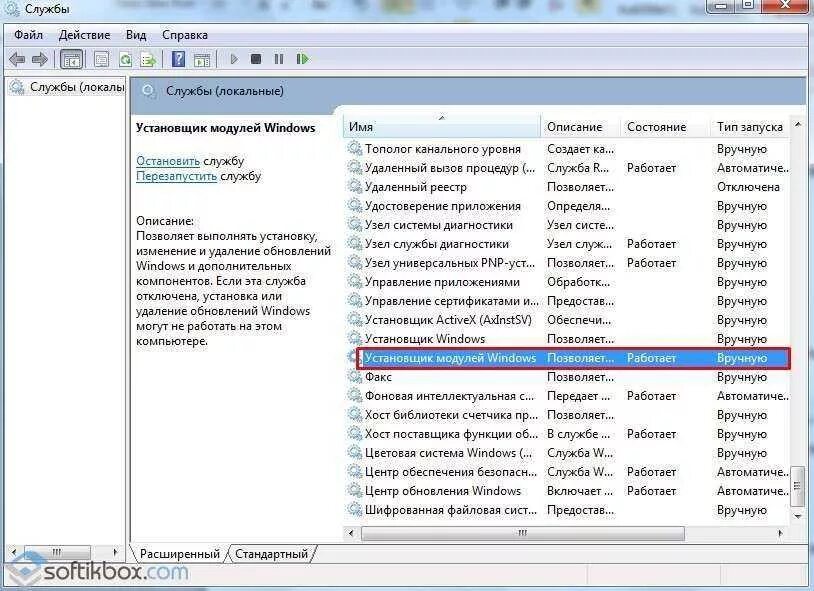Select the Удаленный вызов процедур service
The width and height of the screenshot is (814, 591).
pos(567,168)
